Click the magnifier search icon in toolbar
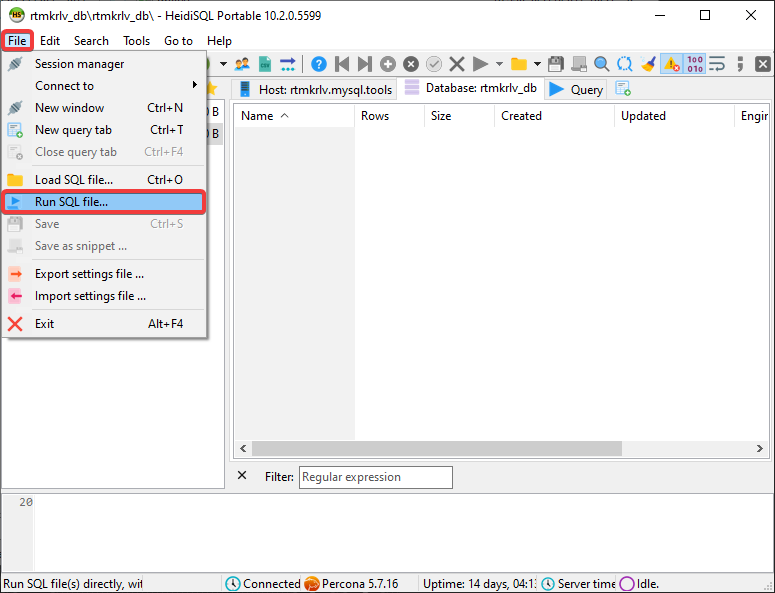Screen dimensions: 775x593 tap(601, 64)
